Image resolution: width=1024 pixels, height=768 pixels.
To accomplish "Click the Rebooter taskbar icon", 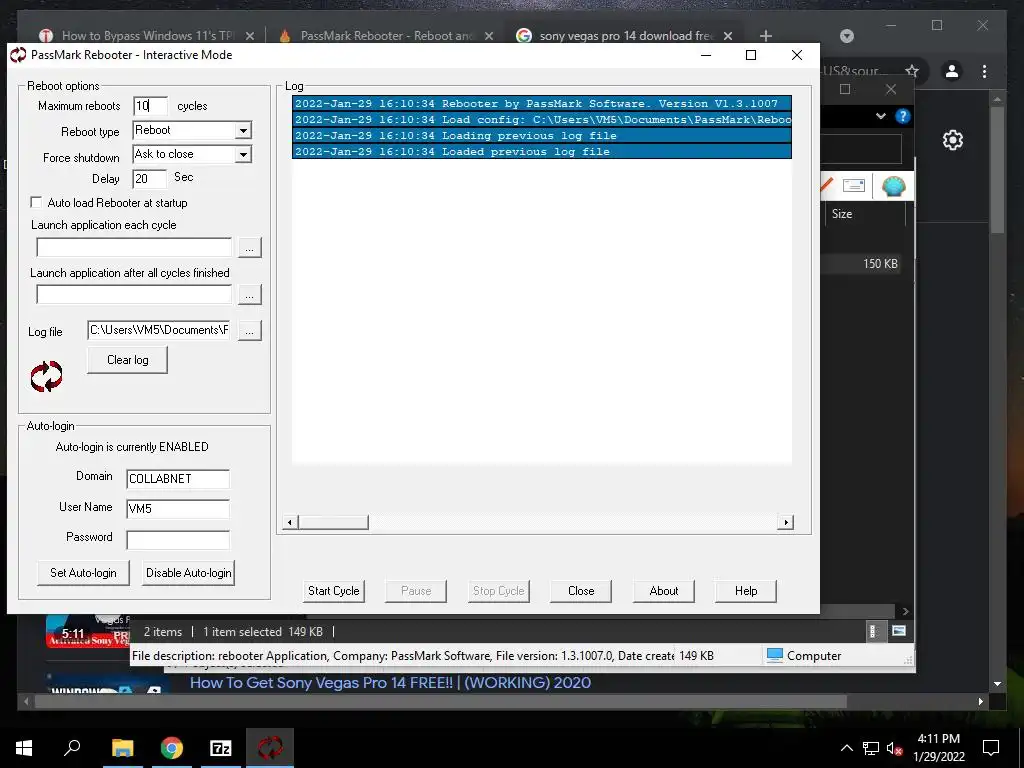I will pyautogui.click(x=270, y=748).
